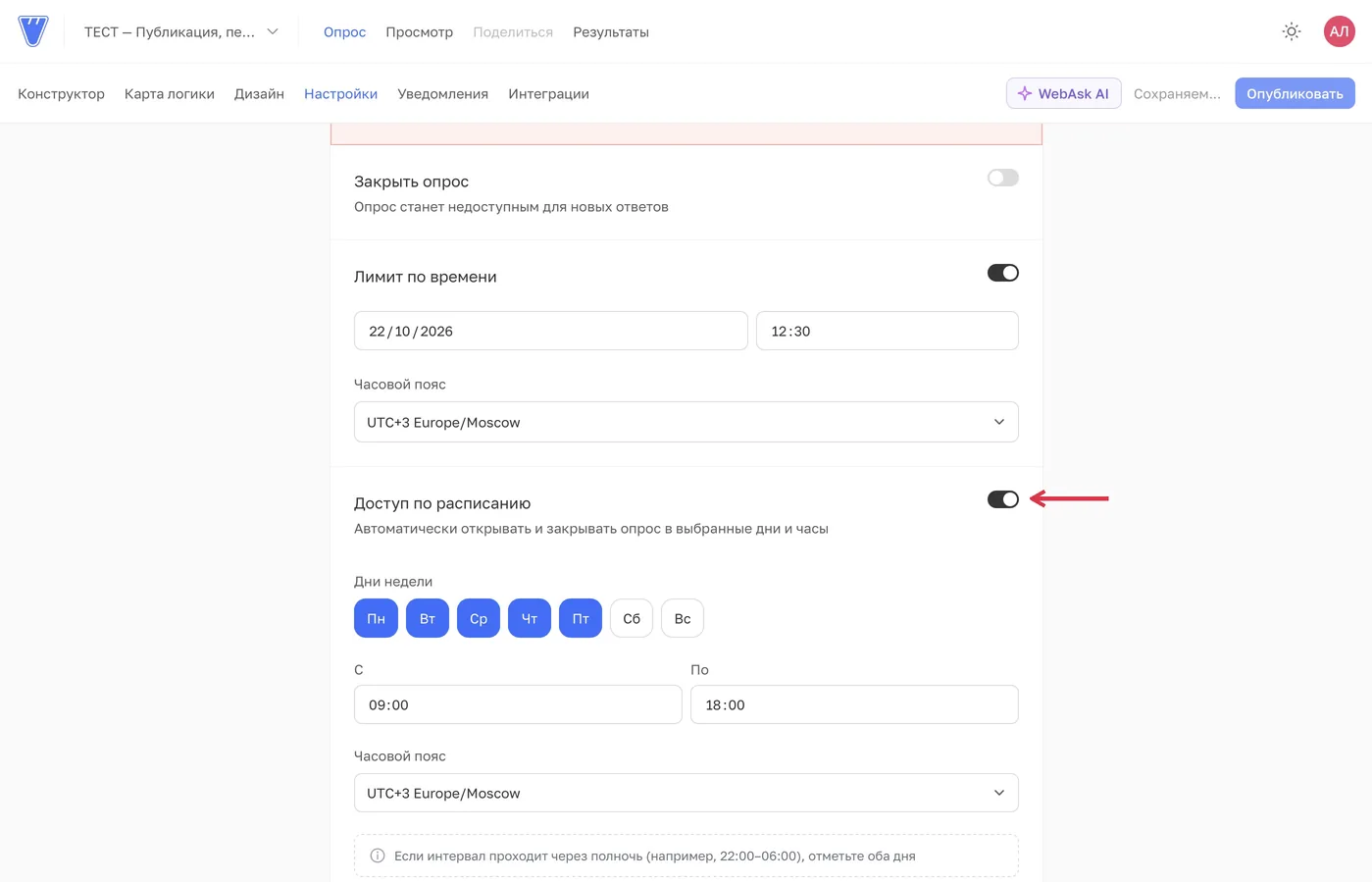Click the Сохраняем... status text

pyautogui.click(x=1177, y=93)
